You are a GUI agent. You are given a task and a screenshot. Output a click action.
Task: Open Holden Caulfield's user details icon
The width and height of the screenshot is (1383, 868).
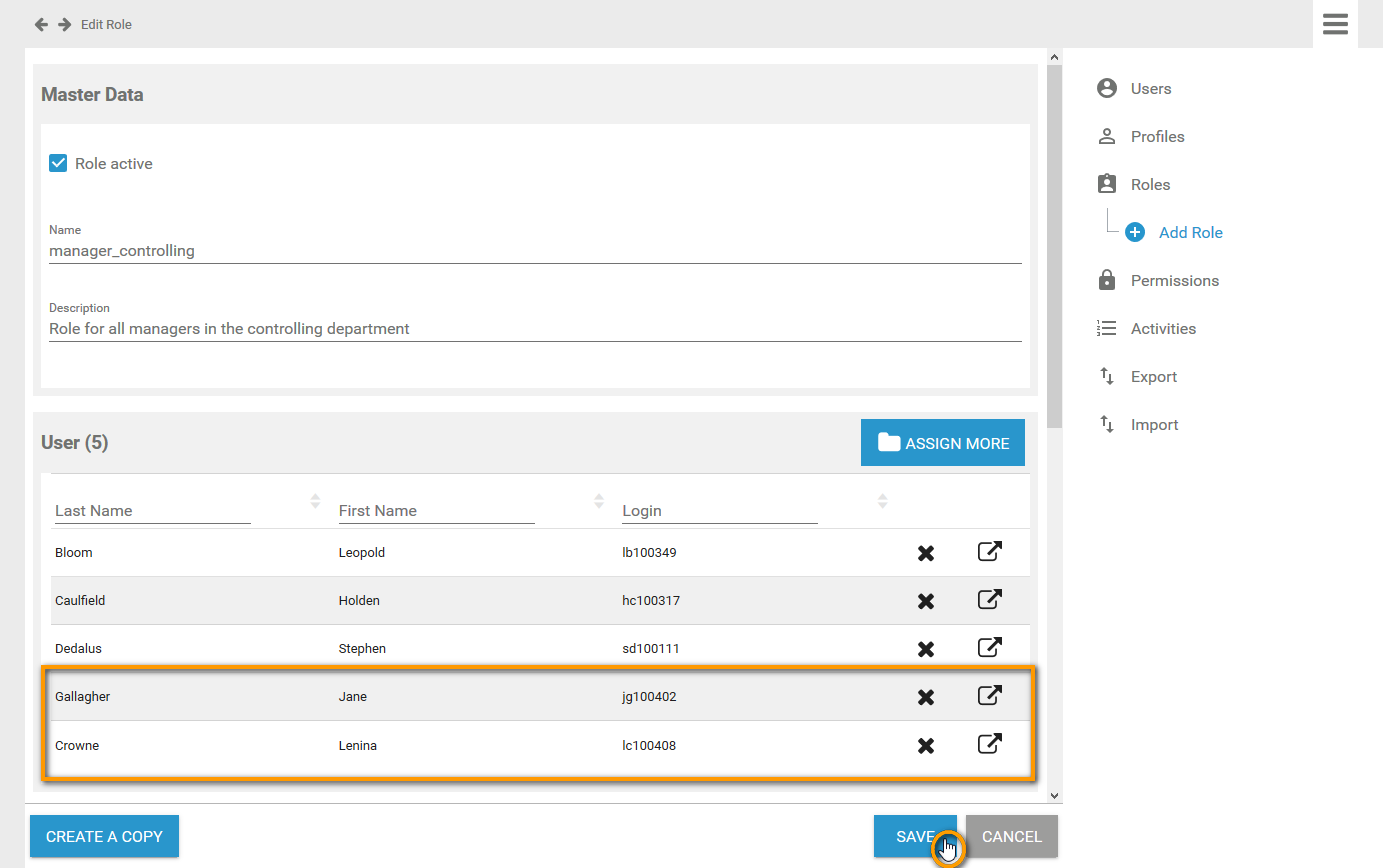[x=989, y=600]
